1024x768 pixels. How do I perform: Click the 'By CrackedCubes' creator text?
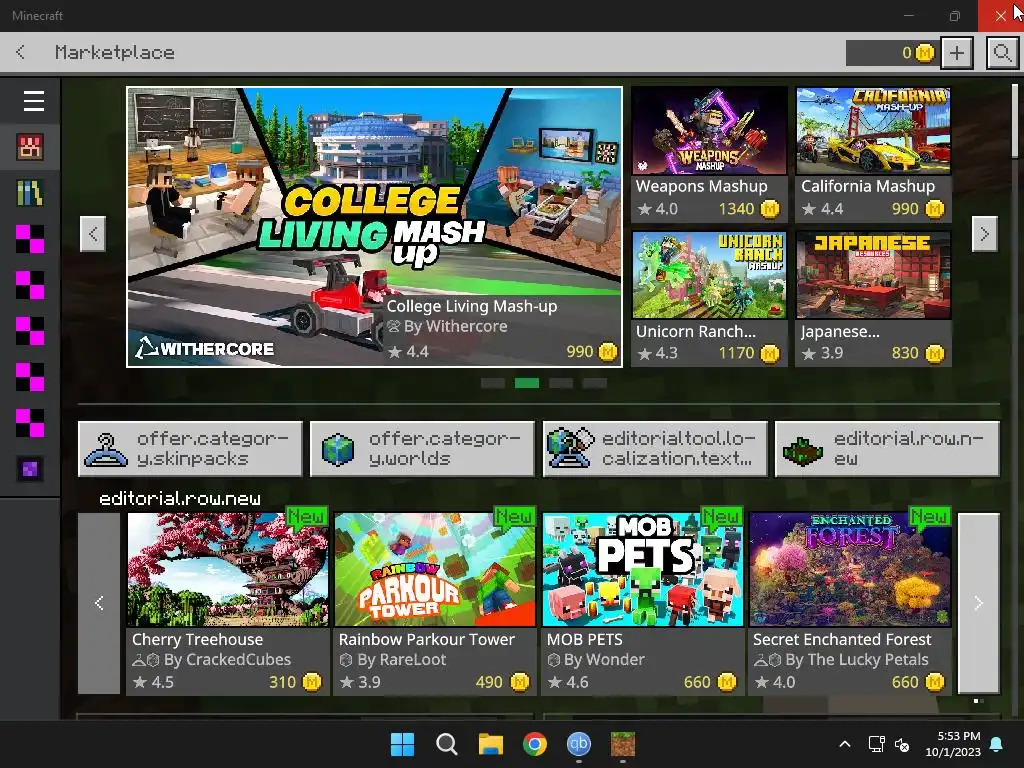click(x=227, y=660)
